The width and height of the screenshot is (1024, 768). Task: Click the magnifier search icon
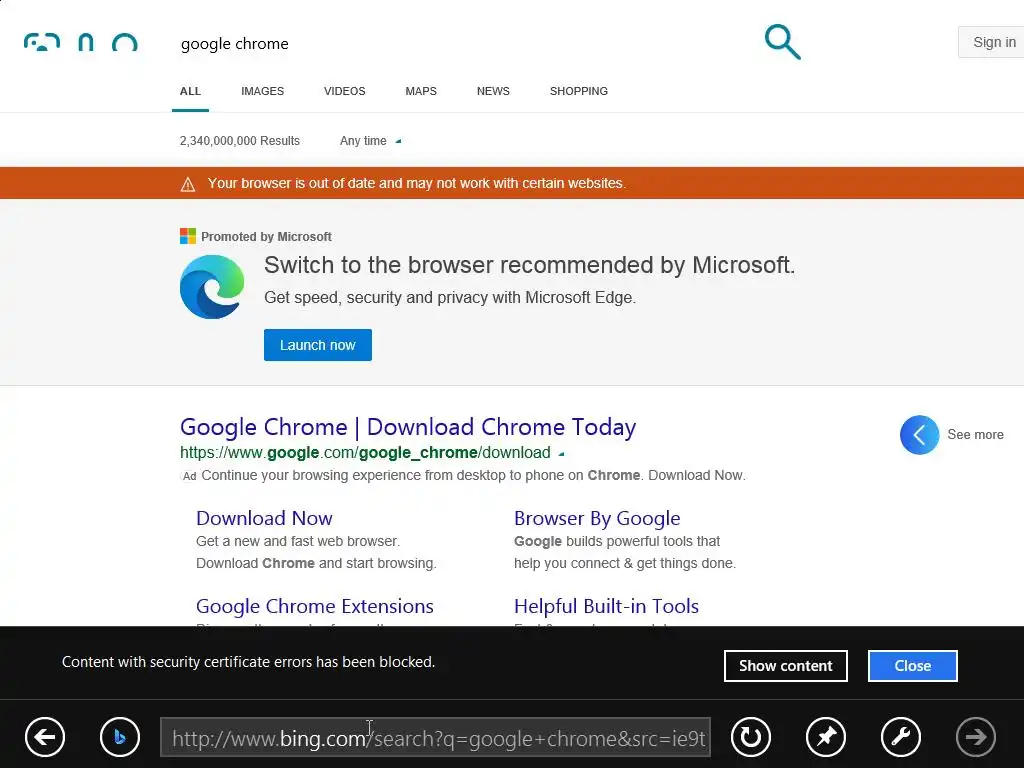click(782, 42)
